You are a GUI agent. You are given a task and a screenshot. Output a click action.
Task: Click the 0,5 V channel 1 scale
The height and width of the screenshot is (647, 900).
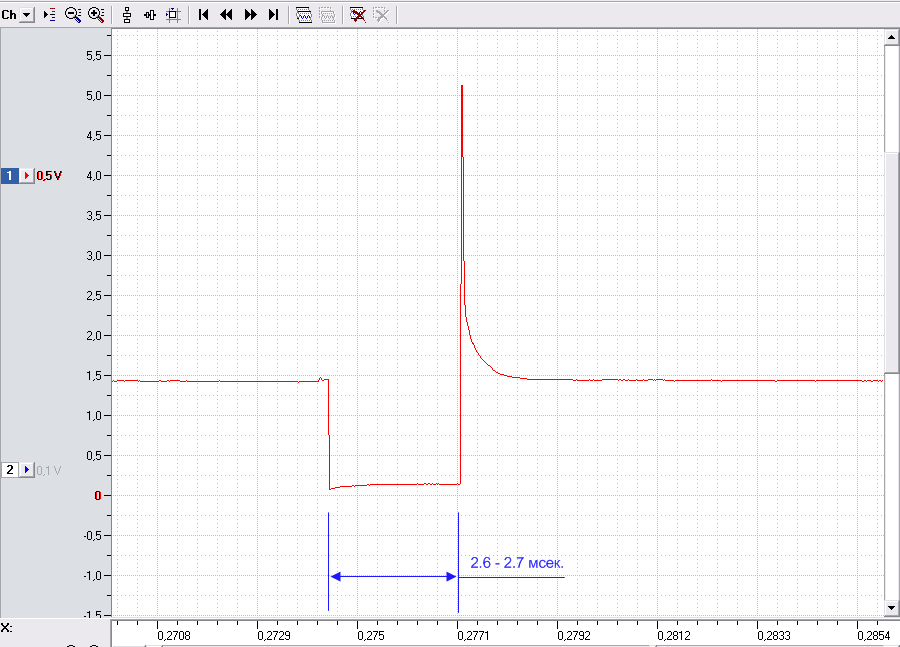tap(49, 176)
